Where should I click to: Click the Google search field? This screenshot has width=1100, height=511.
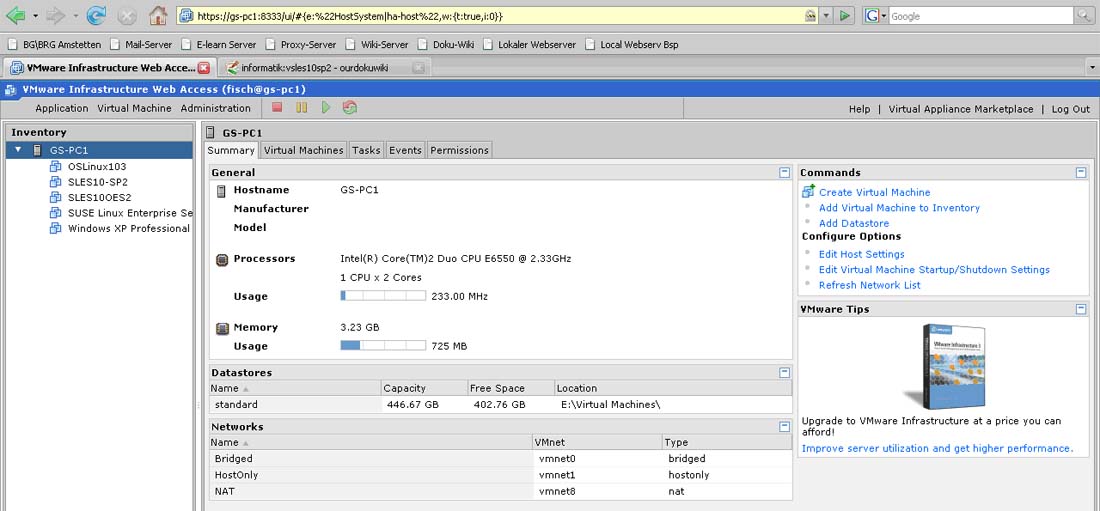point(982,15)
